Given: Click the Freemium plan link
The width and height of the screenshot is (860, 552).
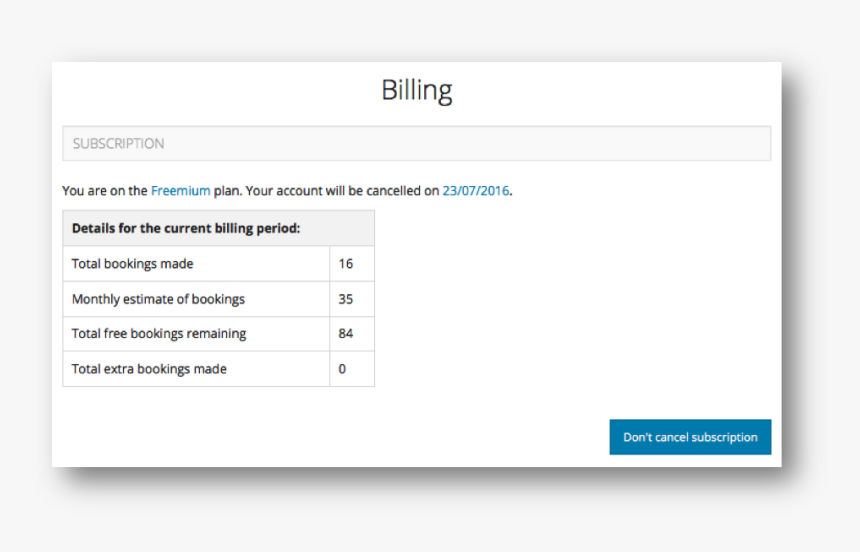Looking at the screenshot, I should point(180,191).
